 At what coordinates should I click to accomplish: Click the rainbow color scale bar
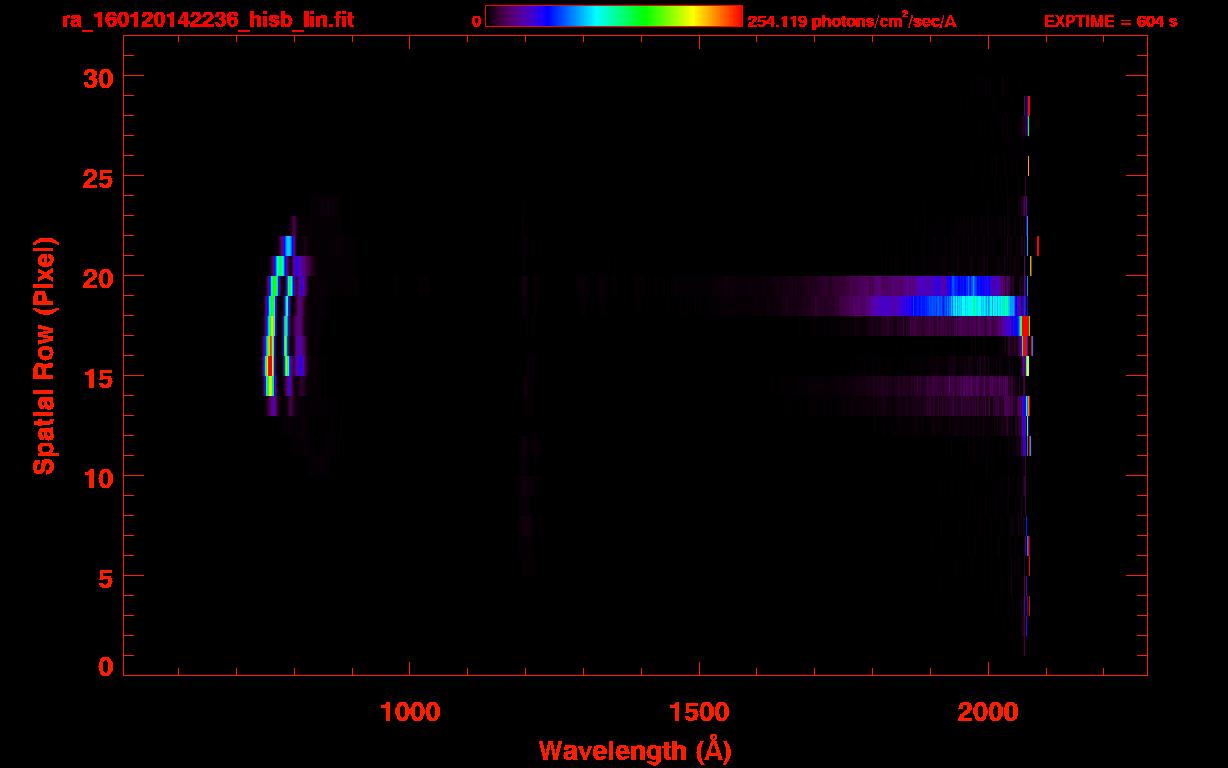click(614, 17)
